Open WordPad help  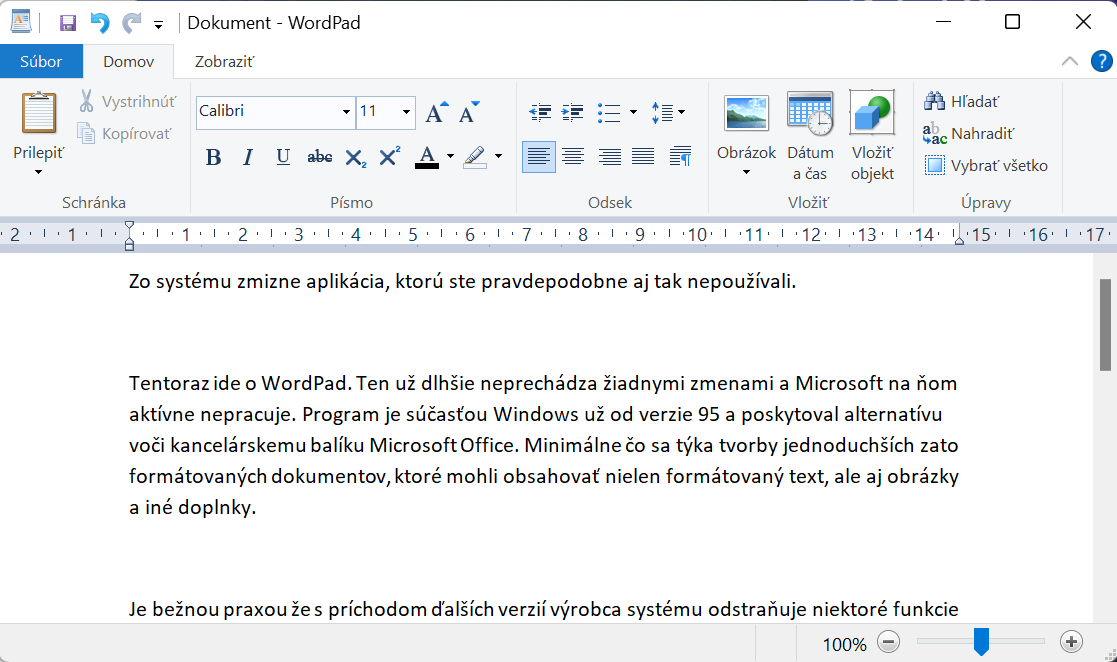click(x=1101, y=61)
